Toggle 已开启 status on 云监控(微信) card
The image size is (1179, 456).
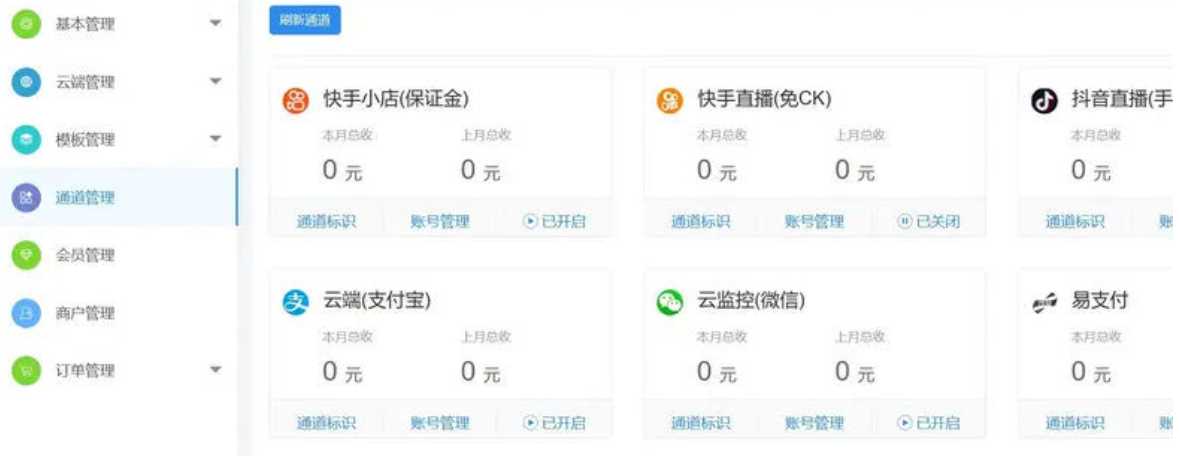929,423
